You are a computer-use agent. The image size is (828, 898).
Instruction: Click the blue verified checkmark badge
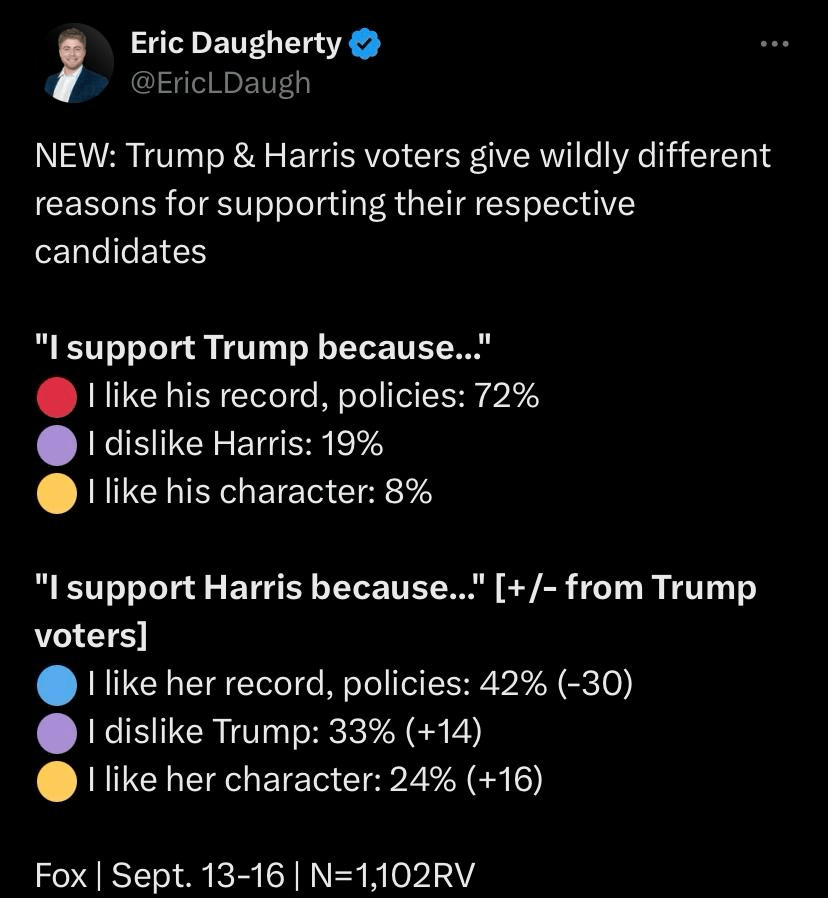click(x=364, y=44)
